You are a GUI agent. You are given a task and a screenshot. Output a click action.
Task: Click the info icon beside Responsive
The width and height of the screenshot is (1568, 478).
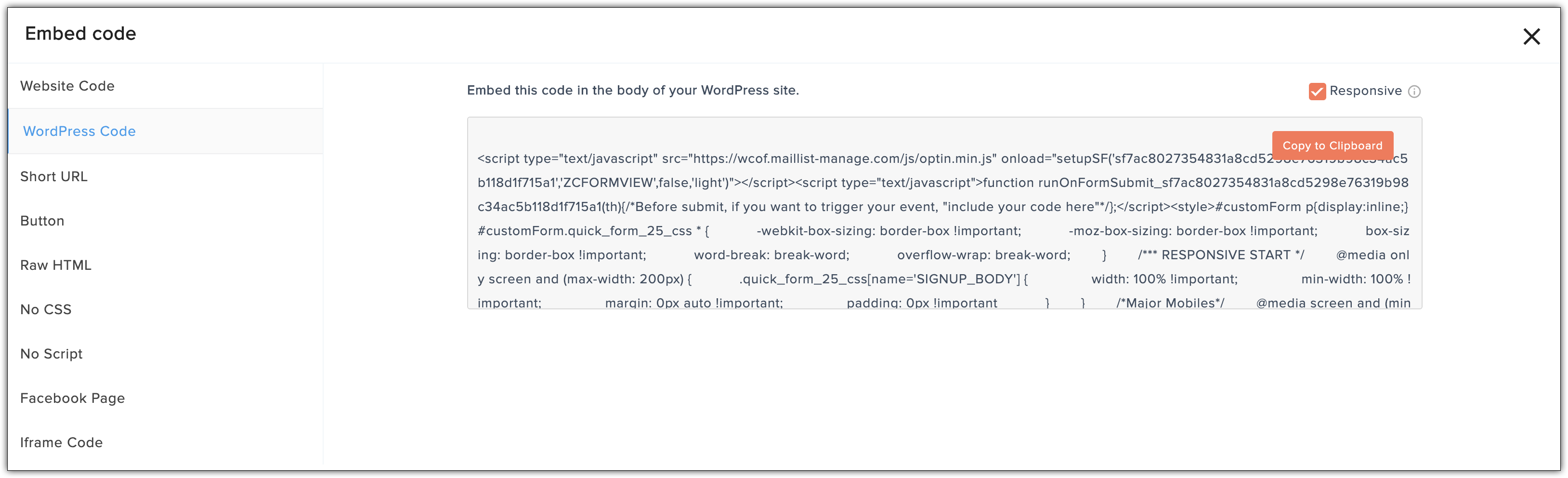coord(1414,92)
